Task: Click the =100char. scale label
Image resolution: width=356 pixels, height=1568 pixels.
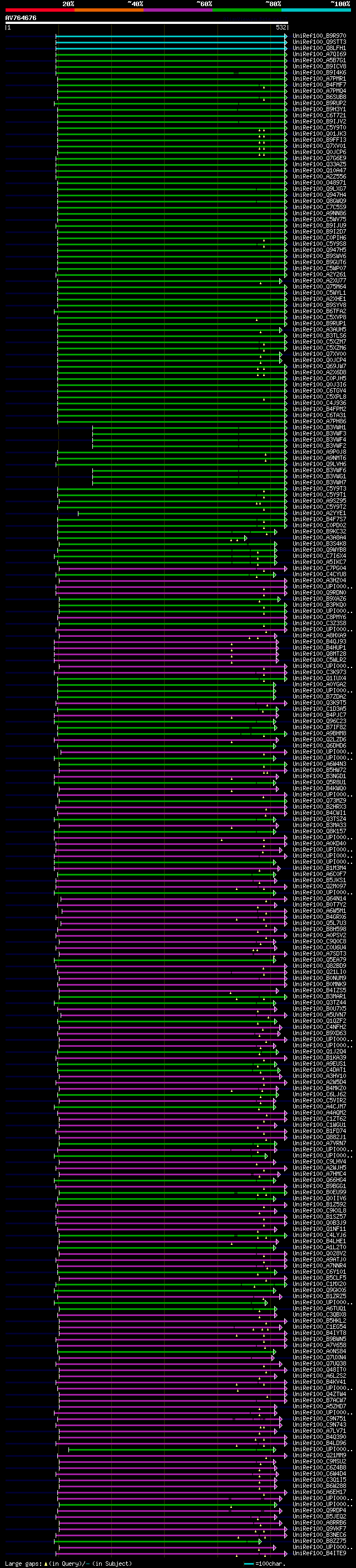Action: 270,1563
